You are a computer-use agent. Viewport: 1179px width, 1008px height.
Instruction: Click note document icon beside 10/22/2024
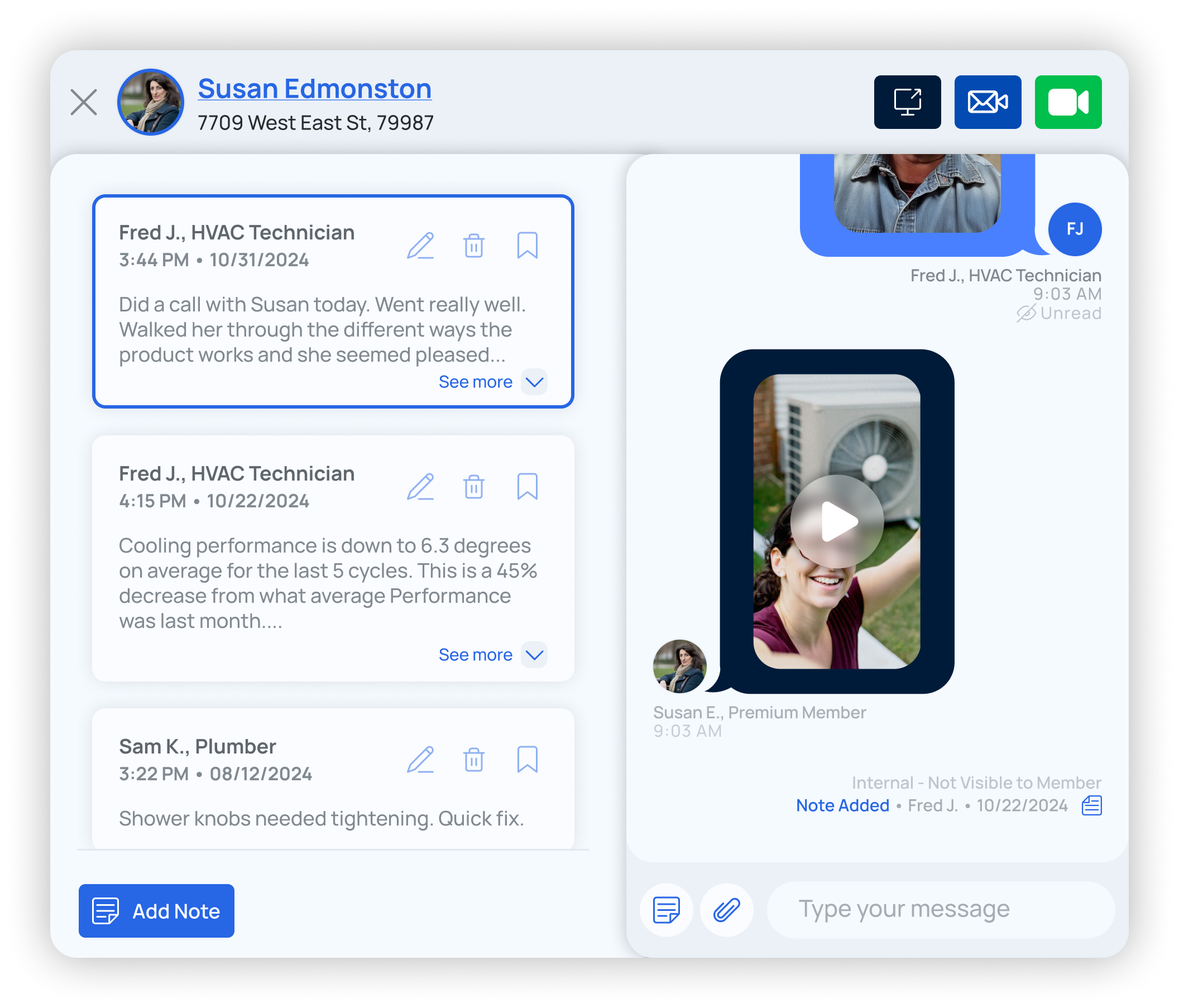pos(1091,806)
